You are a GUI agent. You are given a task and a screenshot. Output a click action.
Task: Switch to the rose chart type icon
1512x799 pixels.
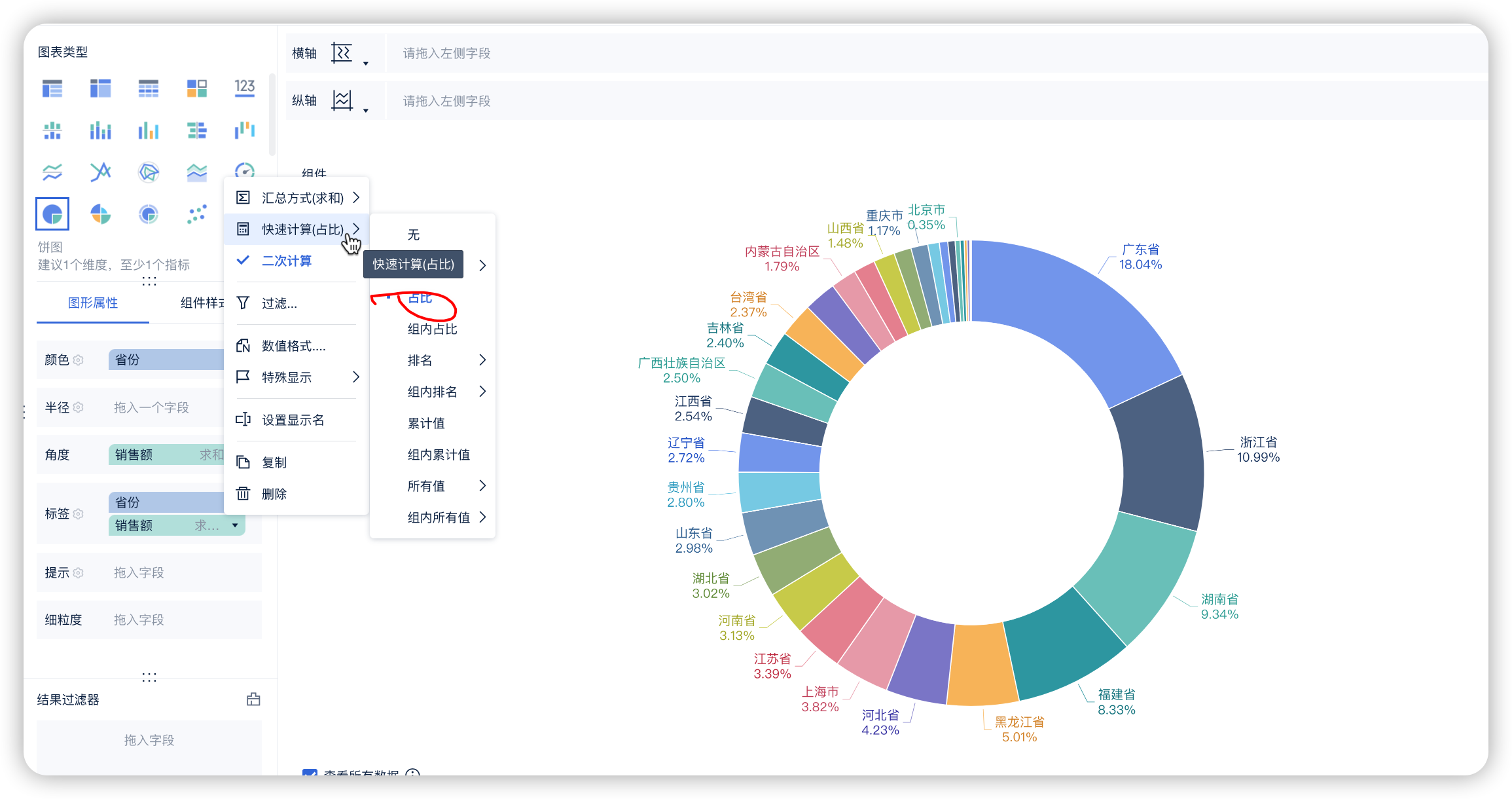100,214
